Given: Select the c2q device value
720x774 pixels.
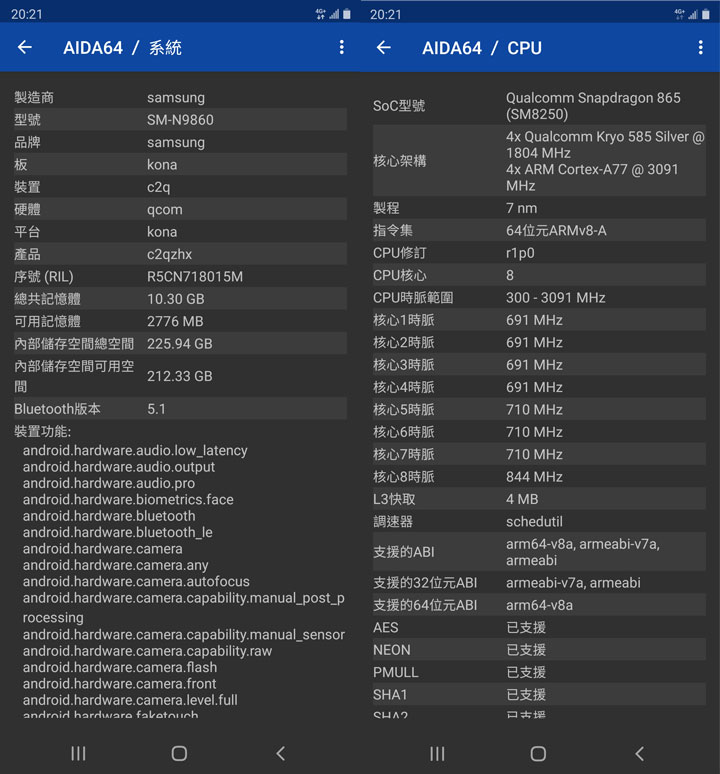Looking at the screenshot, I should 158,187.
